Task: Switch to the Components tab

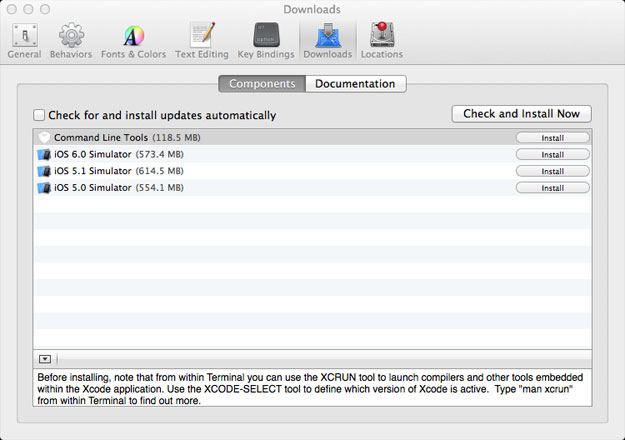Action: 262,84
